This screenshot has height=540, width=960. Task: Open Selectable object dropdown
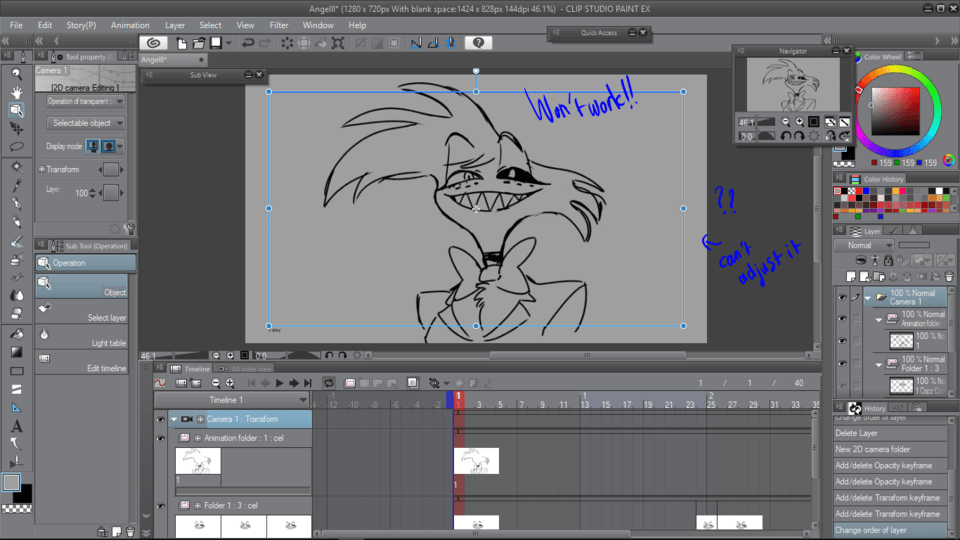[x=86, y=123]
